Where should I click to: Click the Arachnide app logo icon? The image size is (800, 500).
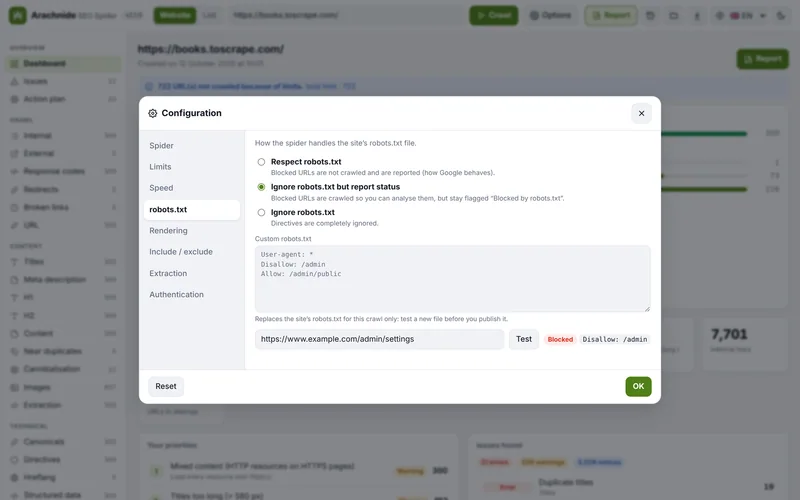point(17,15)
